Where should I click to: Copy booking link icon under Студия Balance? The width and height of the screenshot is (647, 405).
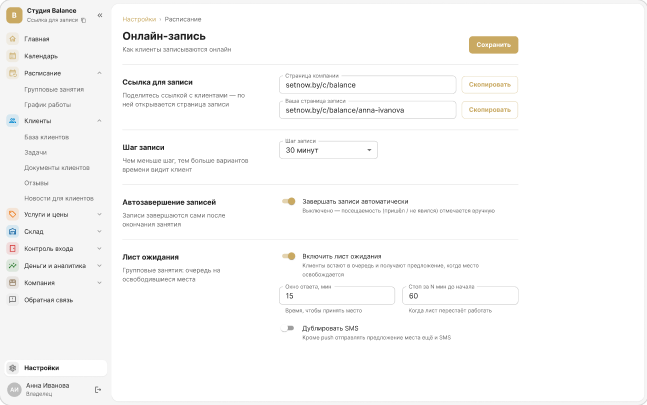click(83, 20)
